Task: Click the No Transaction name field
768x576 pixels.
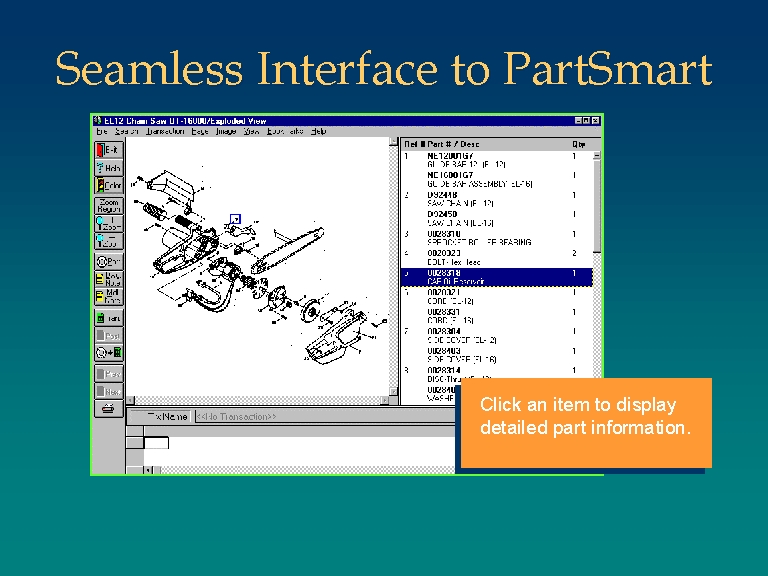Action: click(x=325, y=417)
